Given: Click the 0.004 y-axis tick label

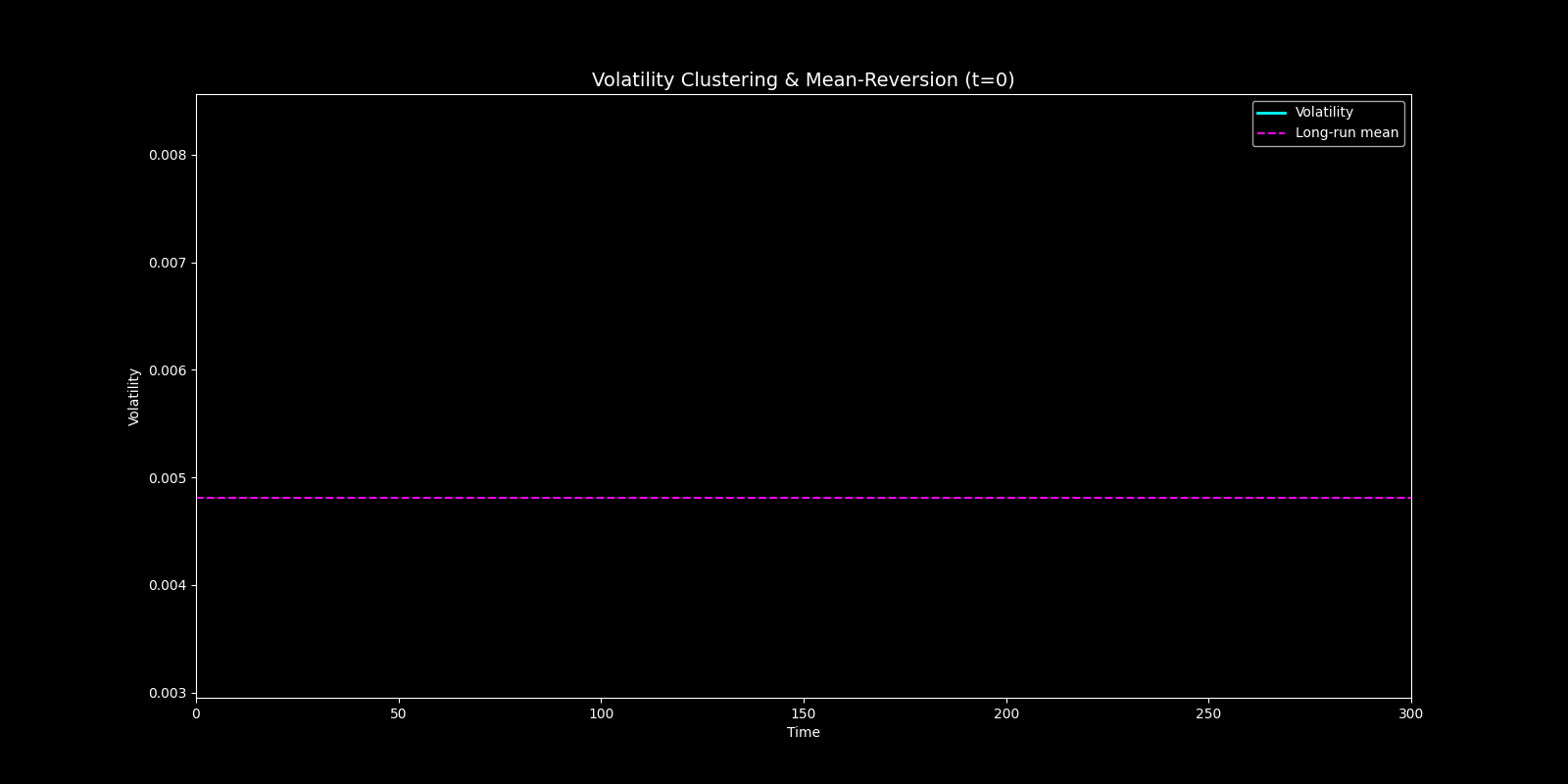Looking at the screenshot, I should 167,585.
